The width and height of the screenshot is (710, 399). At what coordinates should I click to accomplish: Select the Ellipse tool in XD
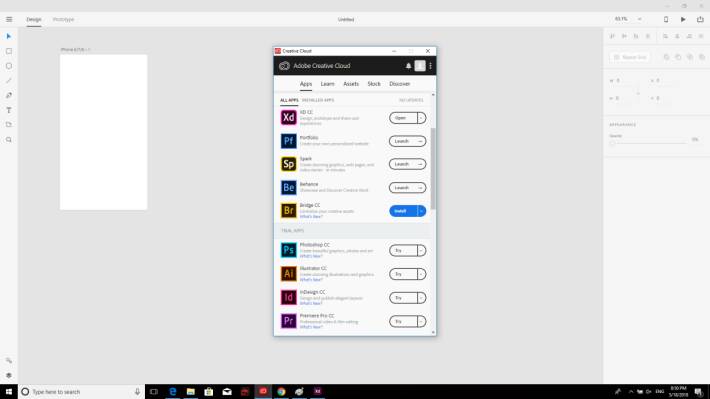pos(9,66)
